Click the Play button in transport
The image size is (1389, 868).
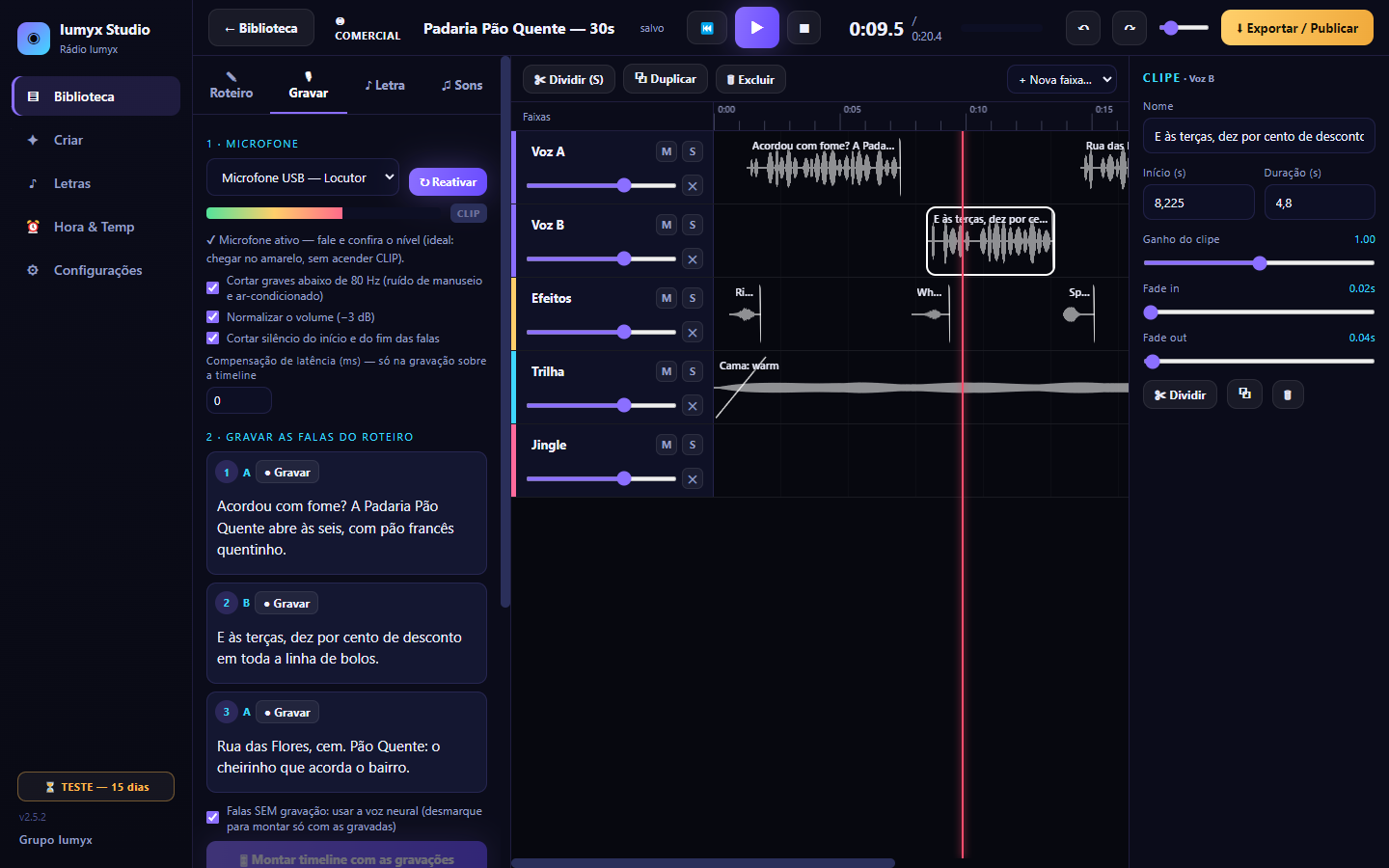click(756, 28)
